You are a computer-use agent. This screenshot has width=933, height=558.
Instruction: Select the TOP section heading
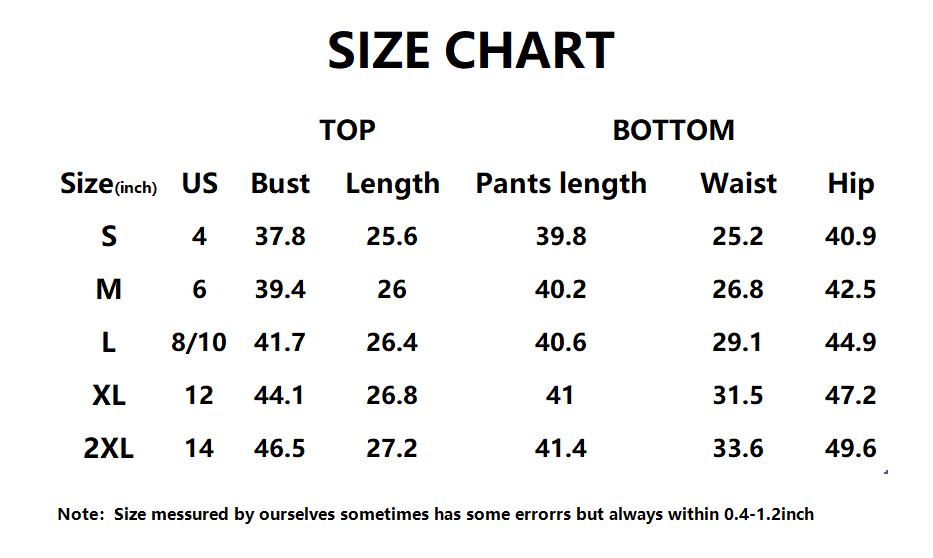pyautogui.click(x=347, y=130)
